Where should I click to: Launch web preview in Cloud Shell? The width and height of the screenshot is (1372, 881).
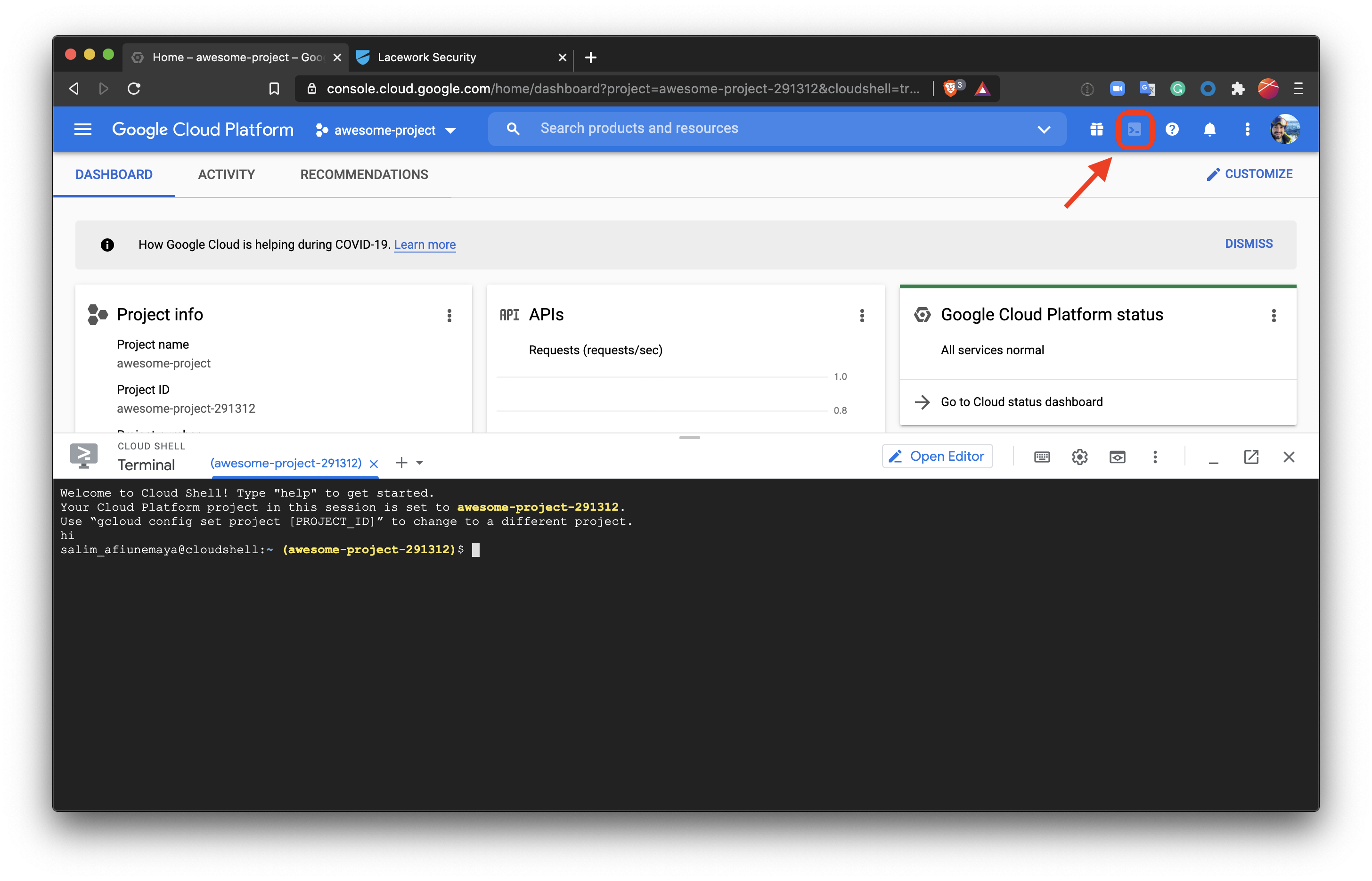[x=1118, y=457]
